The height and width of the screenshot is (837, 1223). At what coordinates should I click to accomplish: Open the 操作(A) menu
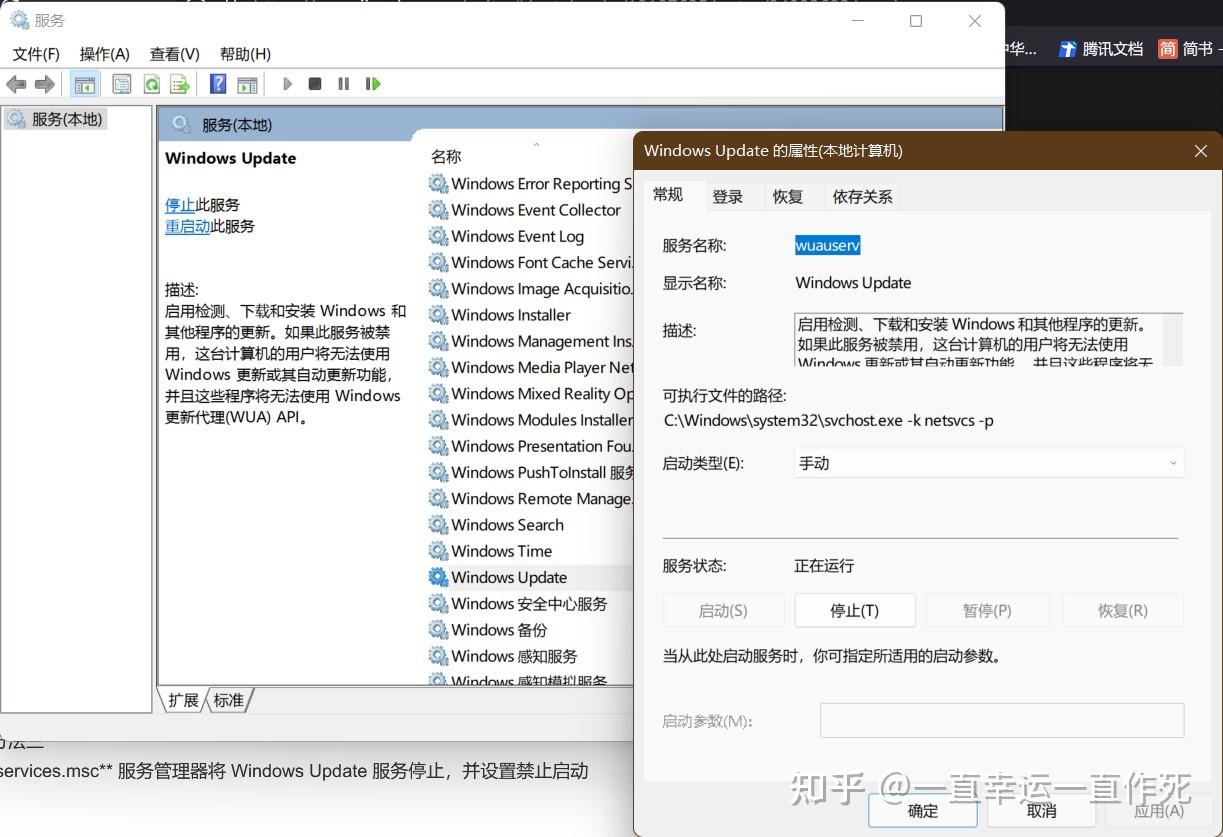tap(105, 54)
